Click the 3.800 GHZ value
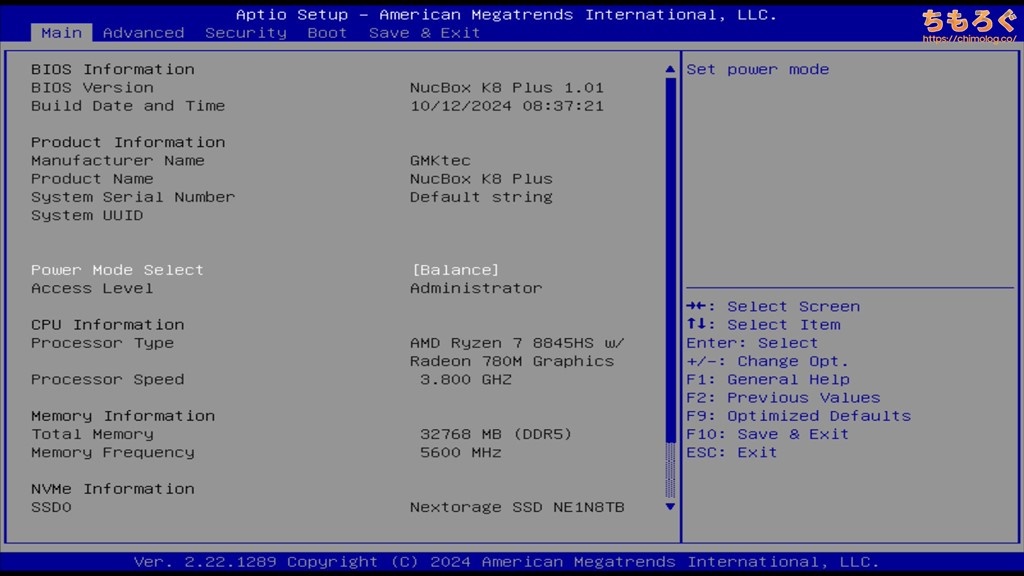This screenshot has width=1024, height=576. click(x=466, y=379)
